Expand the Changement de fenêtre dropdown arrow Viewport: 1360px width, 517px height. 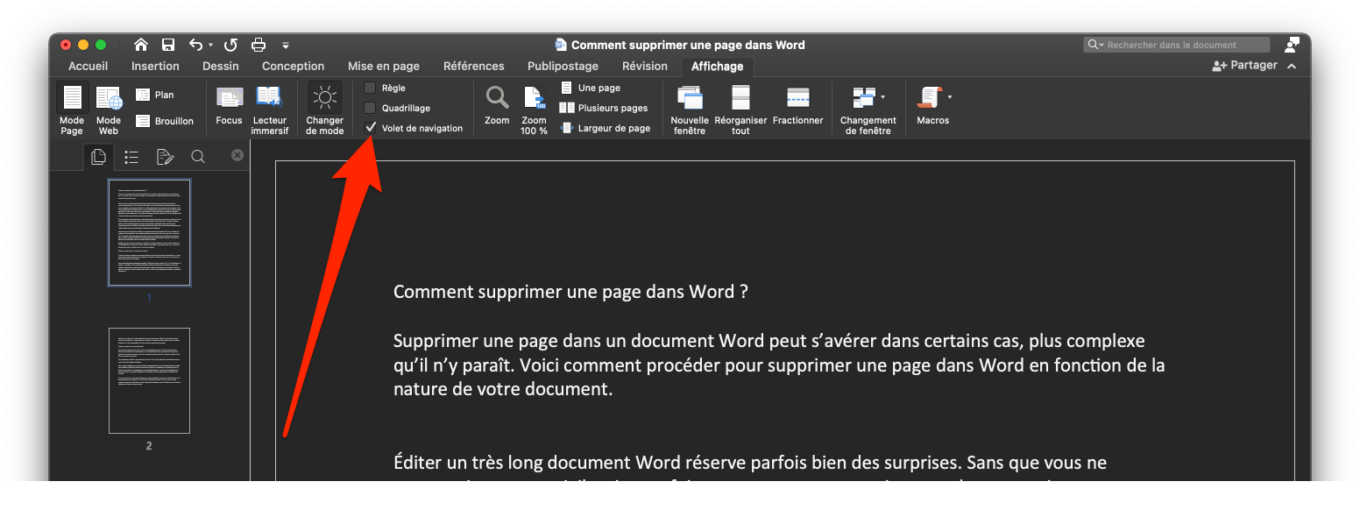[882, 97]
